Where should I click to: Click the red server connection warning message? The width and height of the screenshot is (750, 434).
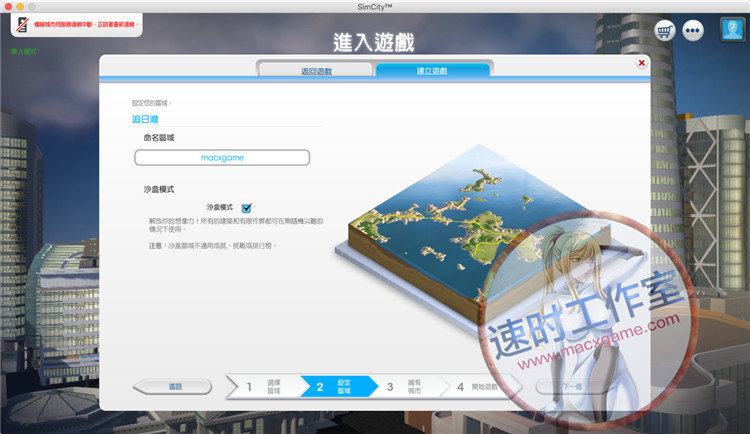tap(85, 24)
